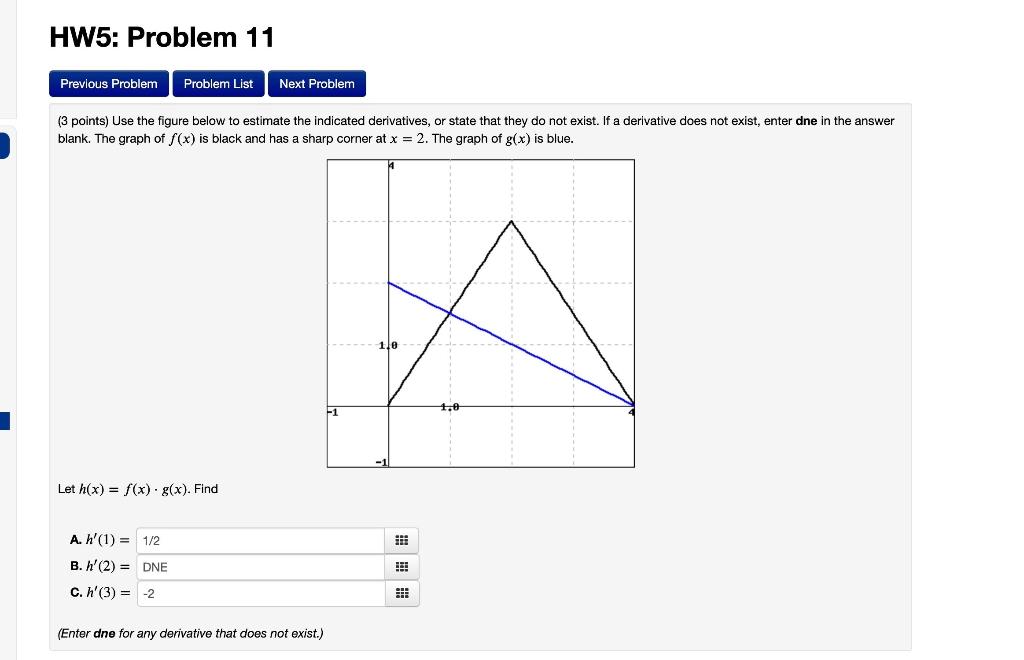Go back using the Previous Problem button

(x=108, y=84)
